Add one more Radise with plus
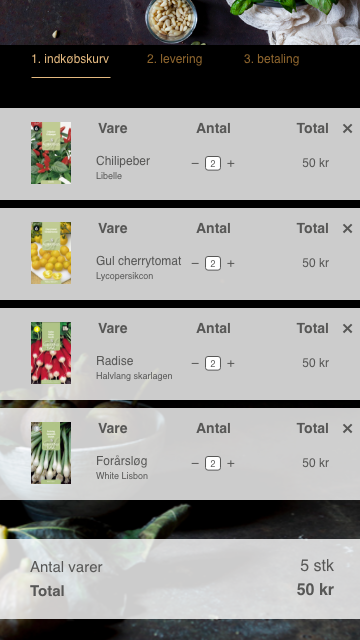The width and height of the screenshot is (360, 640). coord(231,364)
